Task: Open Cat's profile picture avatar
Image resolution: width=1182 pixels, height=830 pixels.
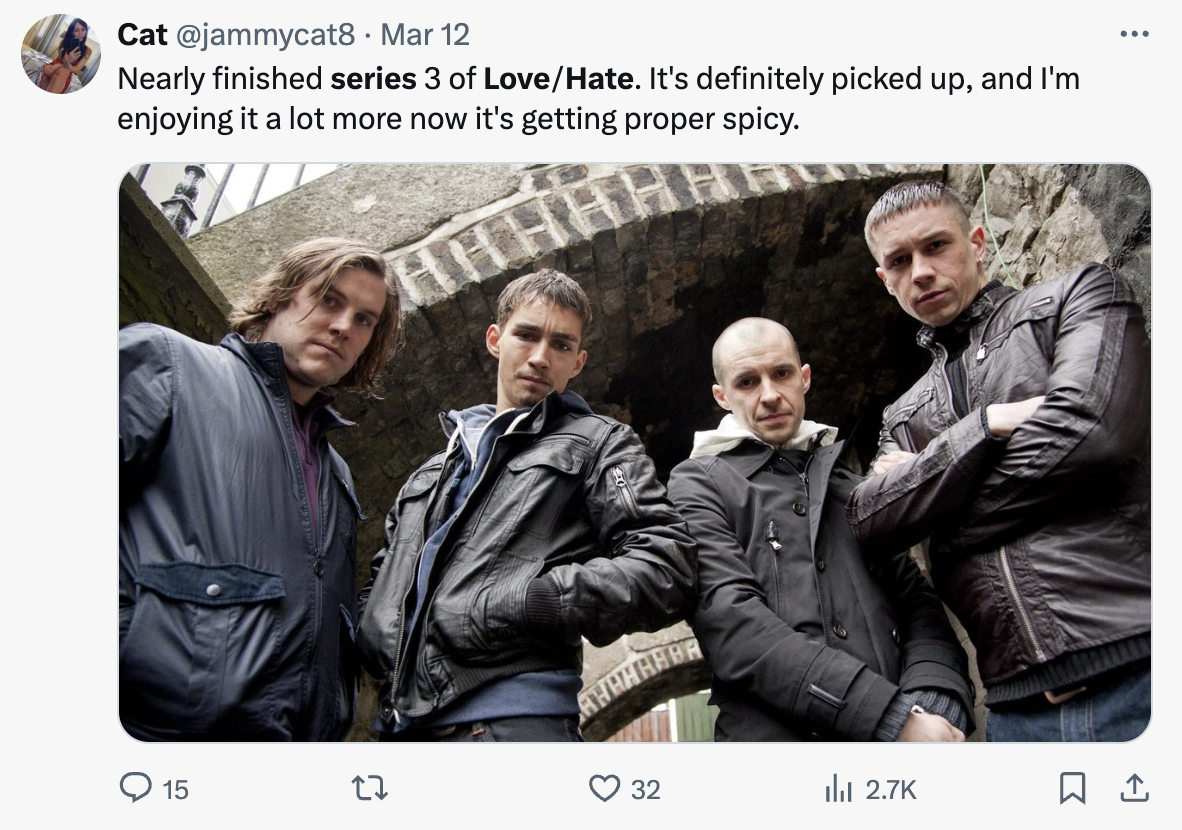Action: point(60,54)
